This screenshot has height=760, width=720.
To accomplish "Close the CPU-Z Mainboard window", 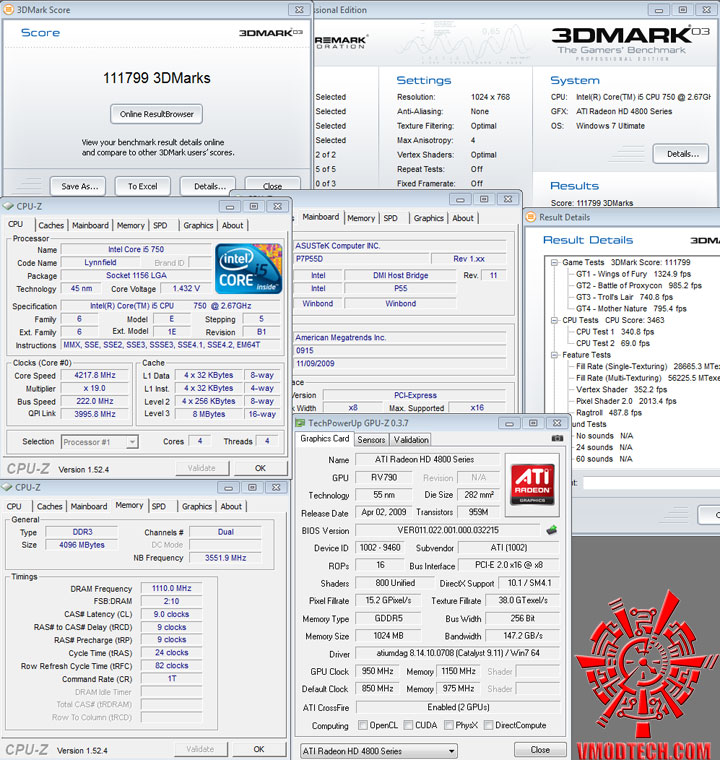I will click(508, 199).
